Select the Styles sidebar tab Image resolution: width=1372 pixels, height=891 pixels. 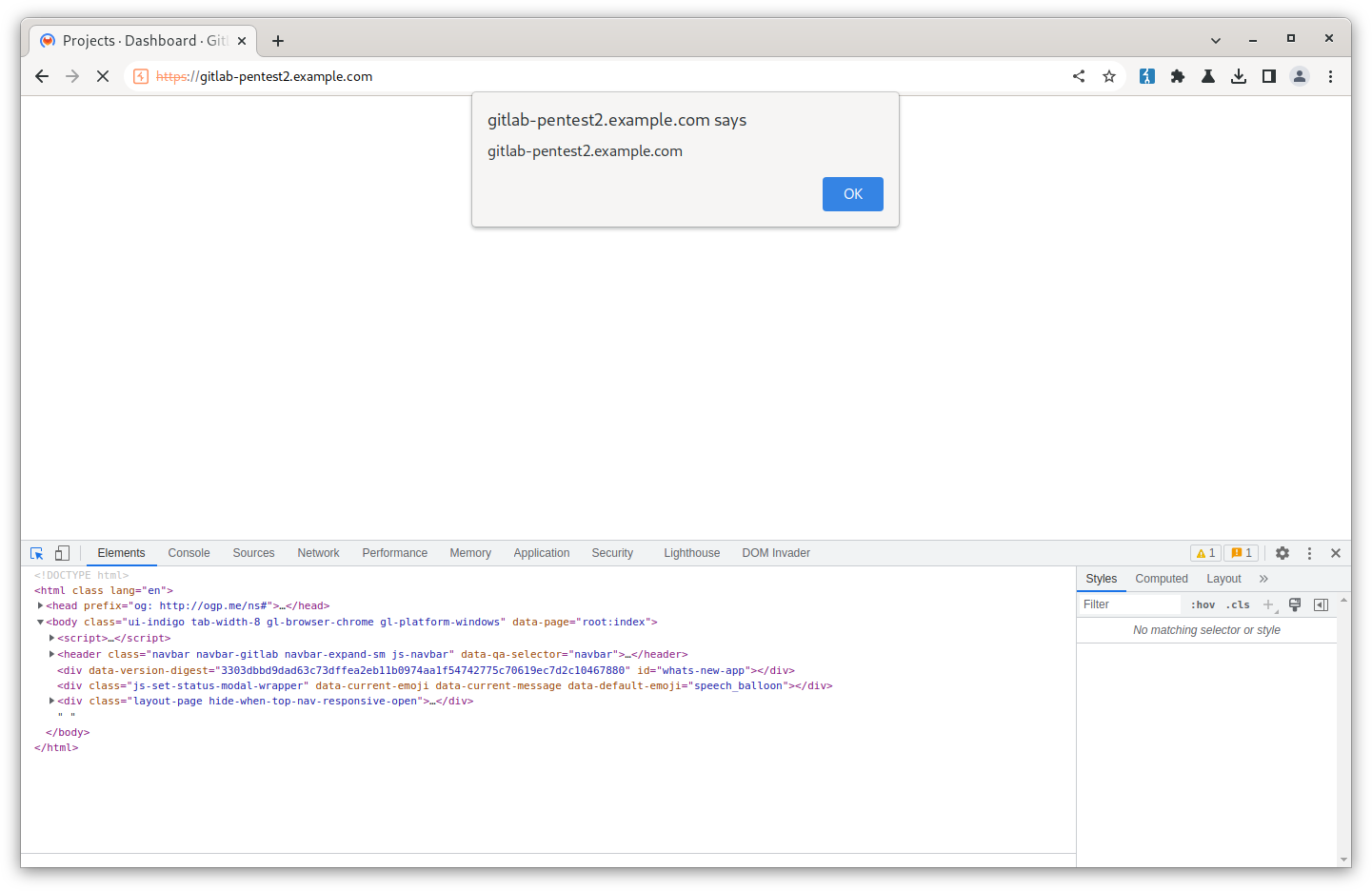tap(1101, 579)
